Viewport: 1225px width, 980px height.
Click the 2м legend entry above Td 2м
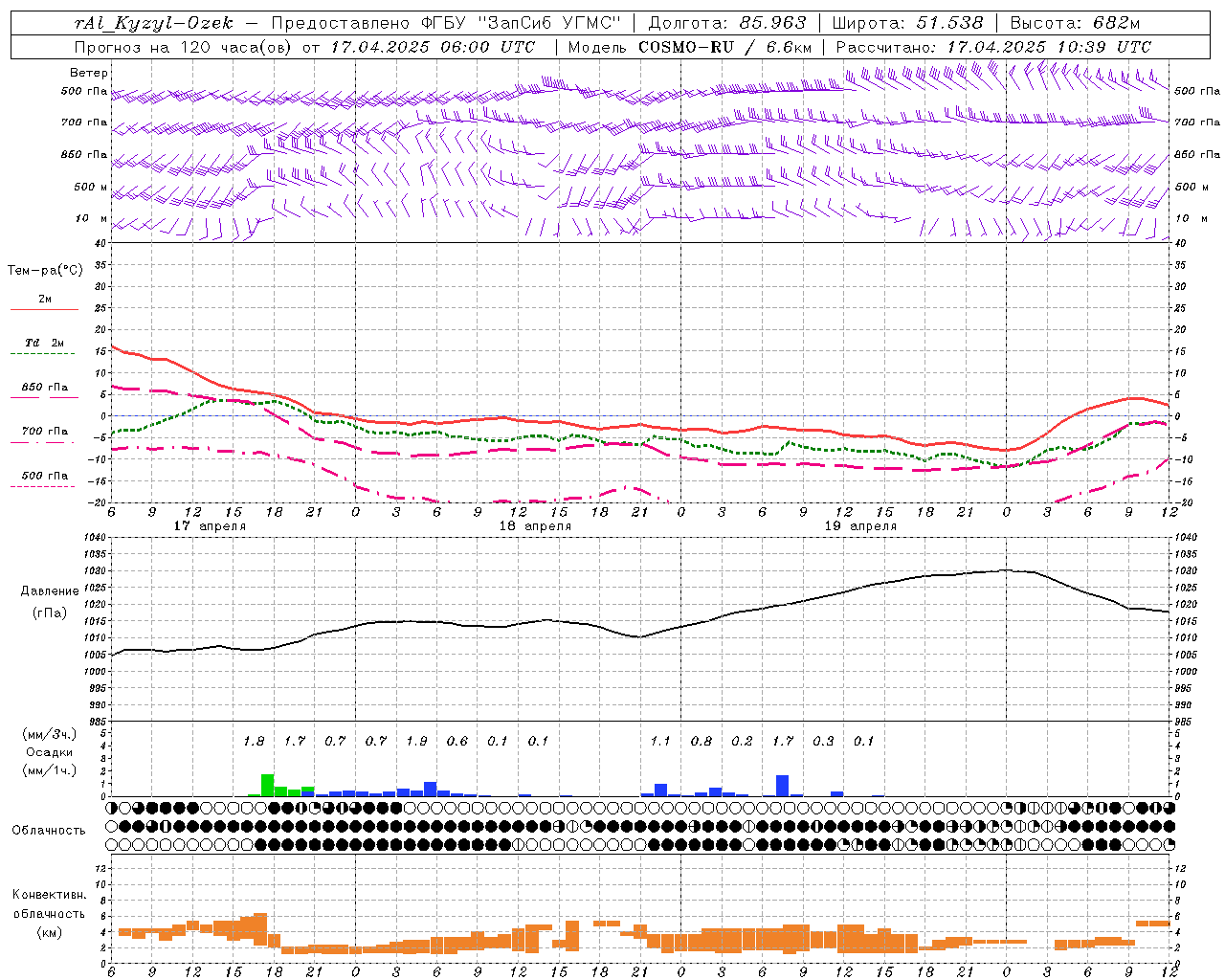point(45,300)
